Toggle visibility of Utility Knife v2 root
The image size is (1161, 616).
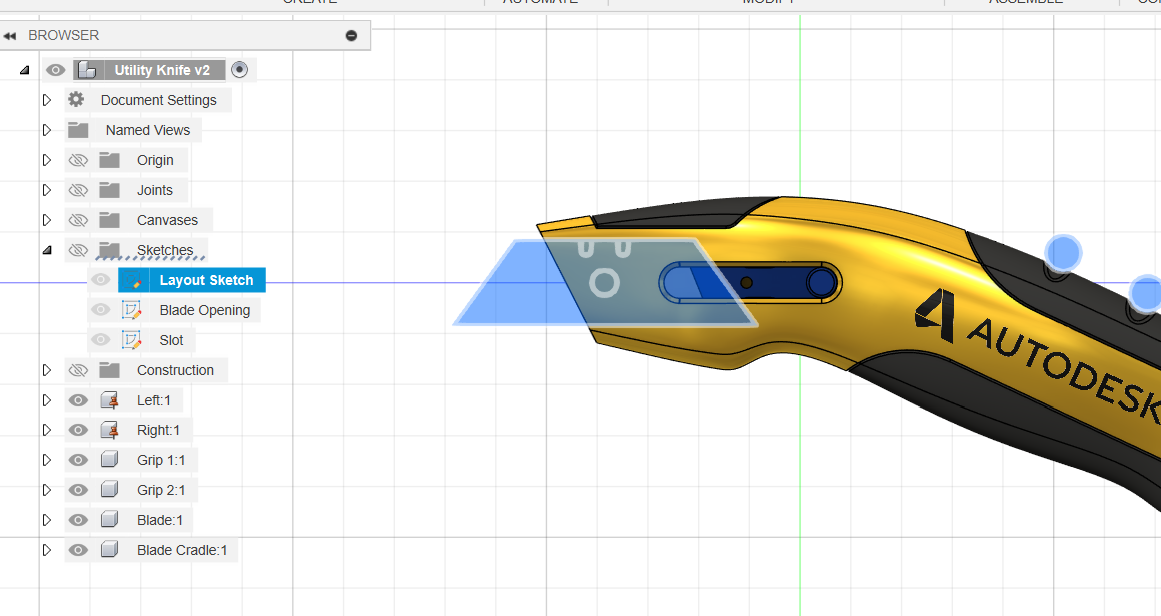pyautogui.click(x=56, y=70)
